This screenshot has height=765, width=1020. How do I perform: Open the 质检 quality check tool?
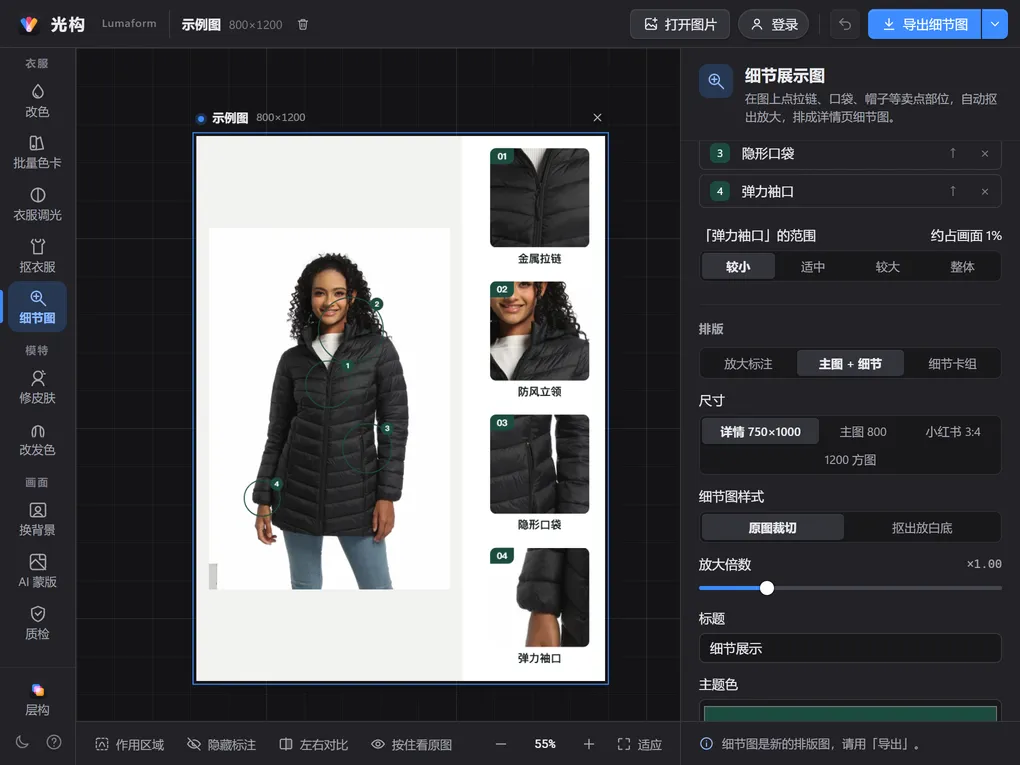(37, 623)
